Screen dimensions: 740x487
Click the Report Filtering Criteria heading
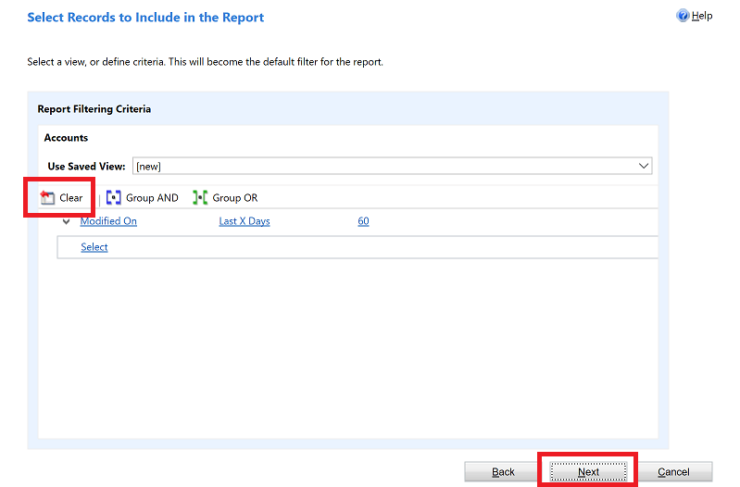point(94,109)
